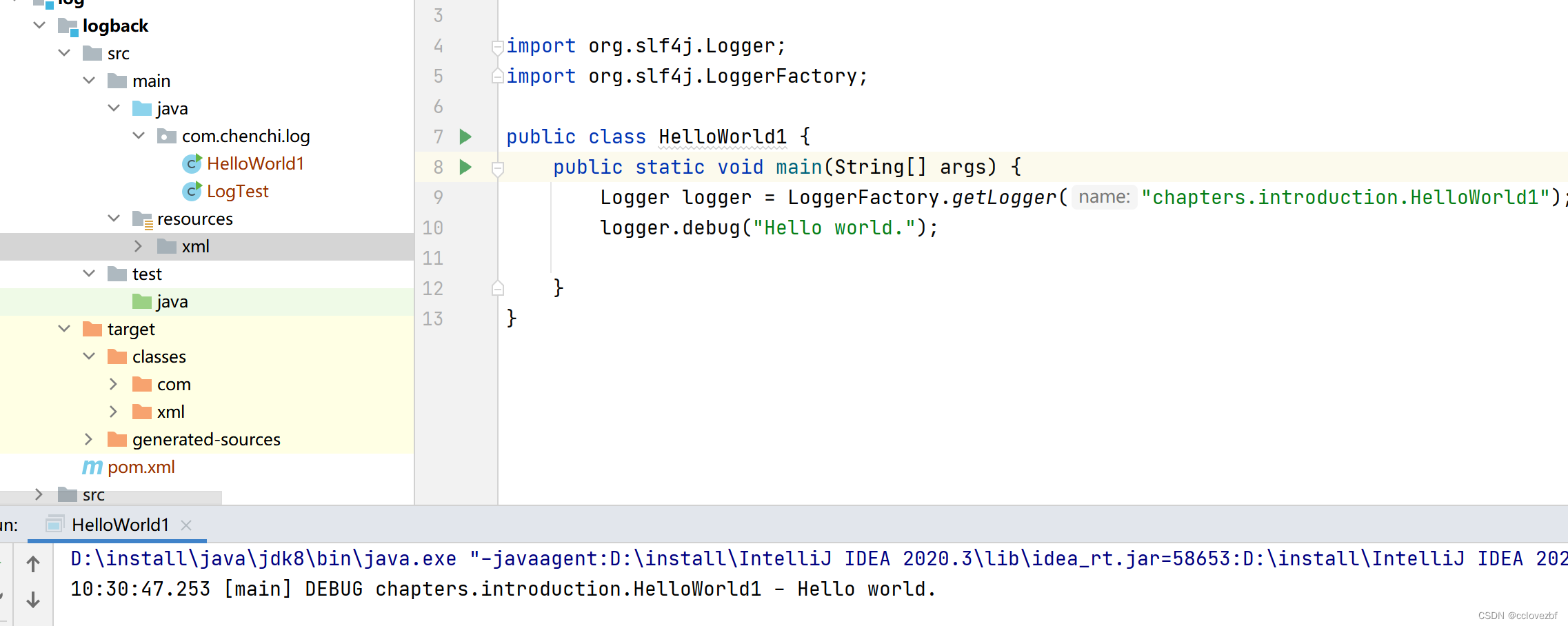The width and height of the screenshot is (1568, 626).
Task: Collapse the logback module node
Action: click(39, 26)
